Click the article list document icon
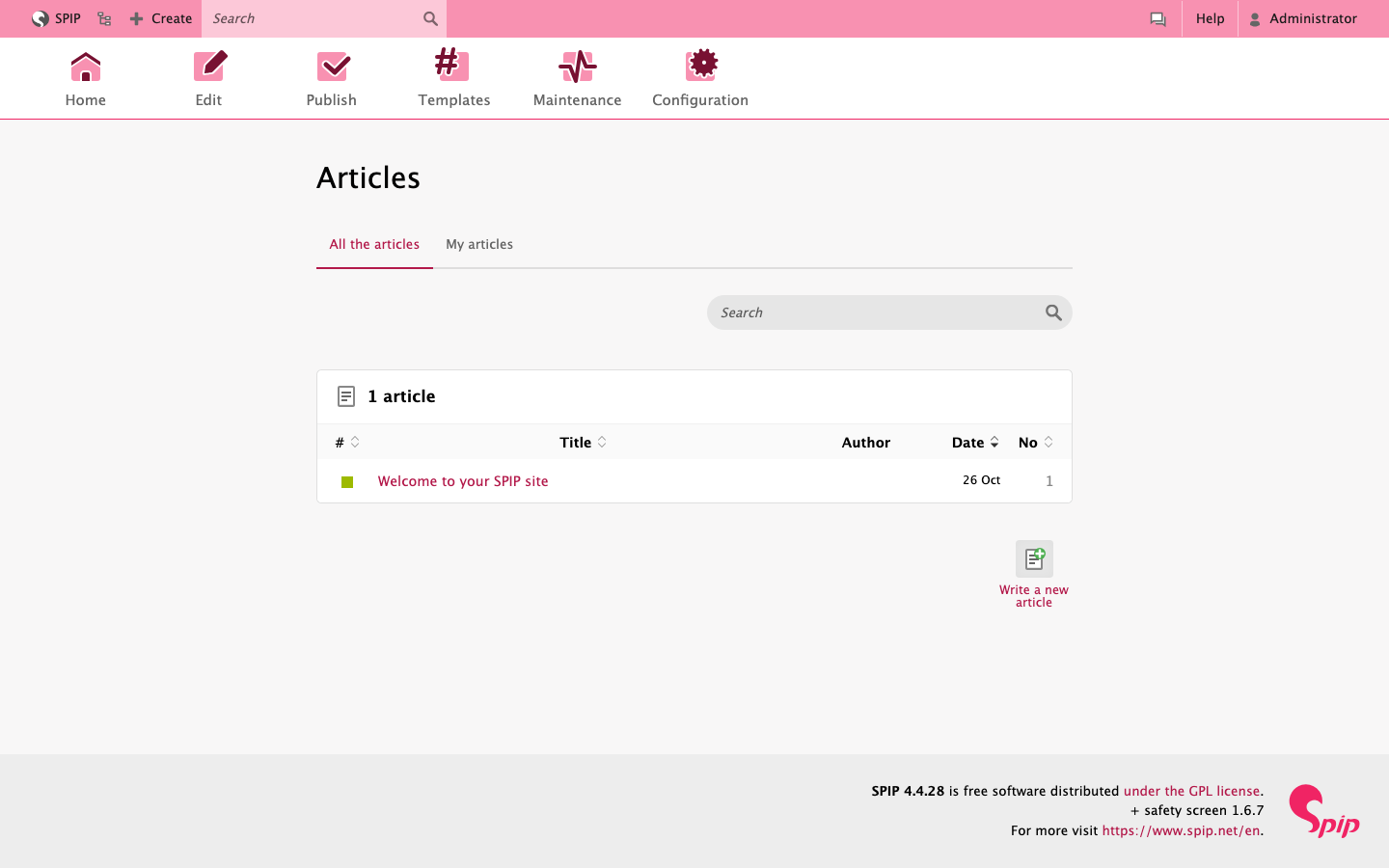This screenshot has width=1389, height=868. tap(346, 396)
